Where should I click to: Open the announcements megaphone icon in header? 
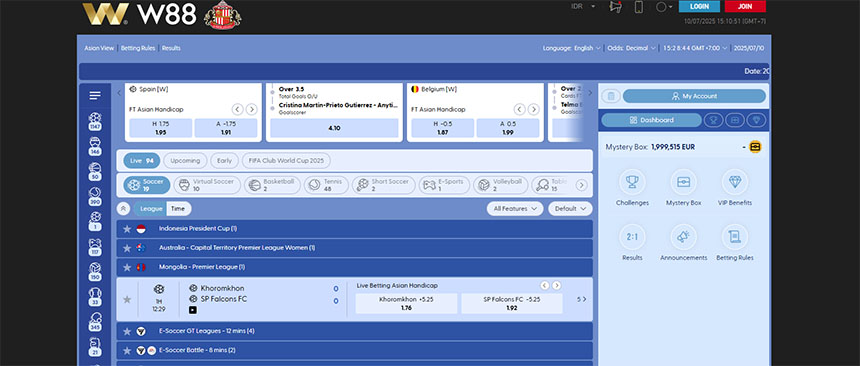pos(615,7)
